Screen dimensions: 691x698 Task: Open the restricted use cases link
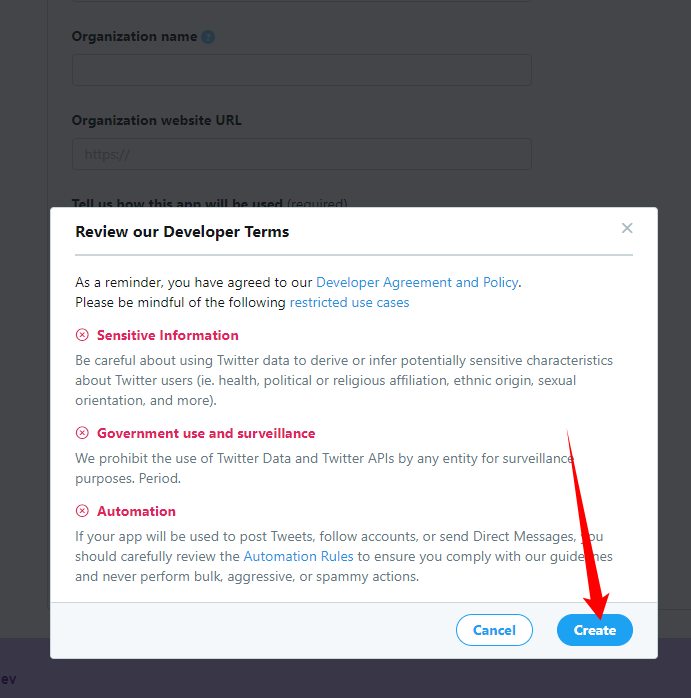point(349,302)
